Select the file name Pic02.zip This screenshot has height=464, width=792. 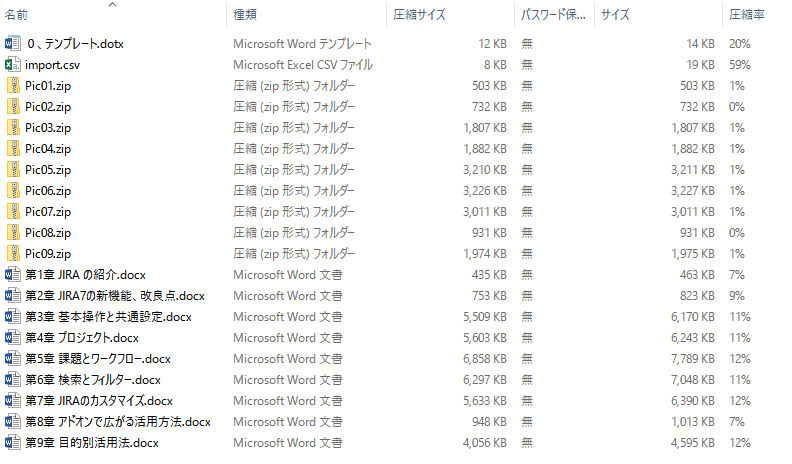pyautogui.click(x=48, y=107)
